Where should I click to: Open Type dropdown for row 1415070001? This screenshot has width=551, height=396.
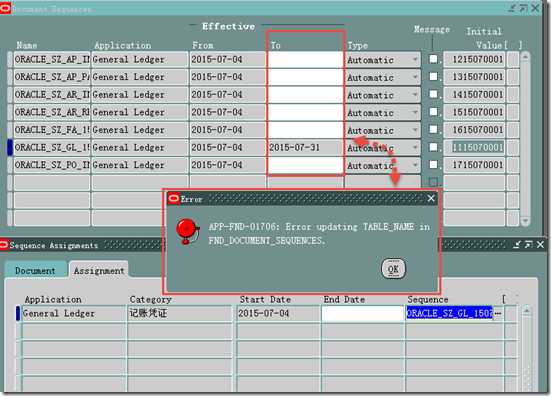tap(415, 95)
